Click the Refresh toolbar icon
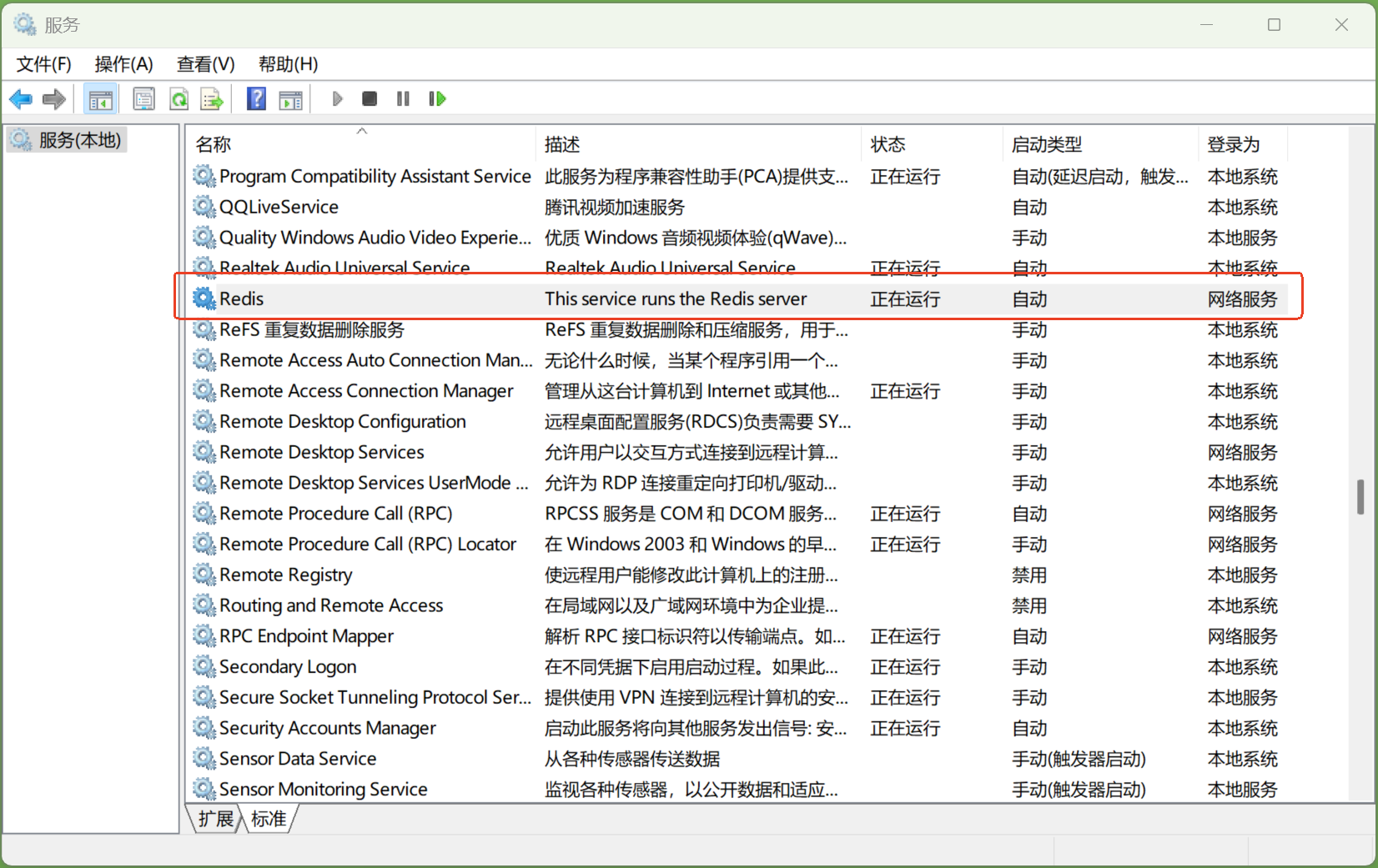The width and height of the screenshot is (1378, 868). [179, 99]
